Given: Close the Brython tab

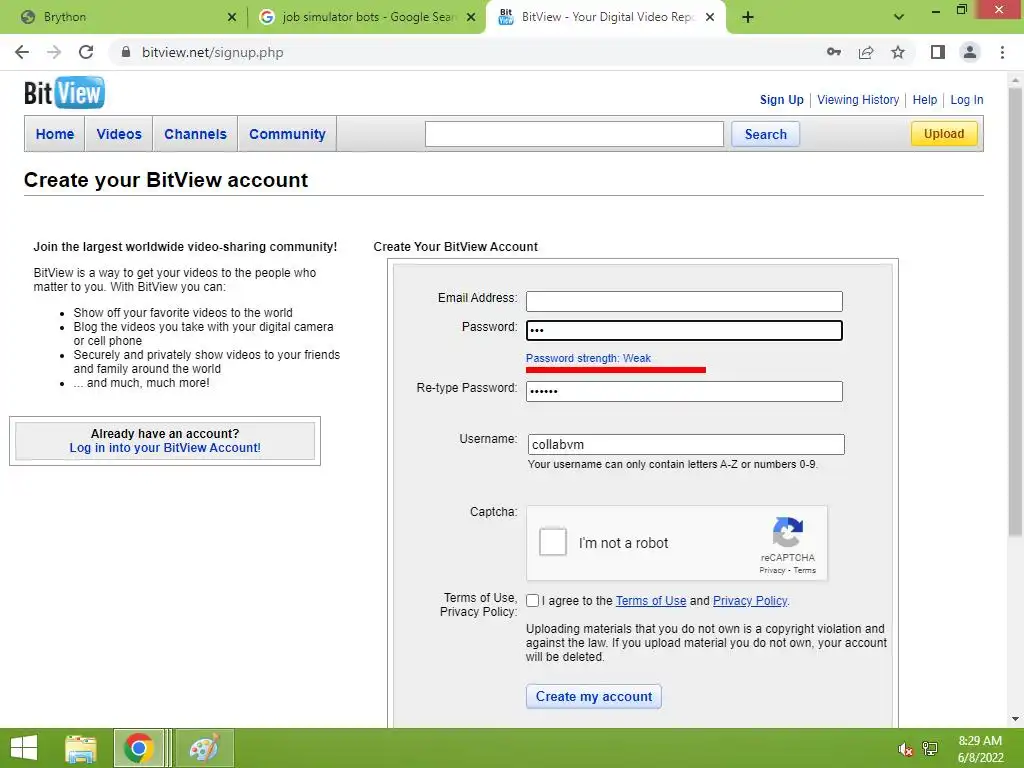Looking at the screenshot, I should pyautogui.click(x=232, y=17).
